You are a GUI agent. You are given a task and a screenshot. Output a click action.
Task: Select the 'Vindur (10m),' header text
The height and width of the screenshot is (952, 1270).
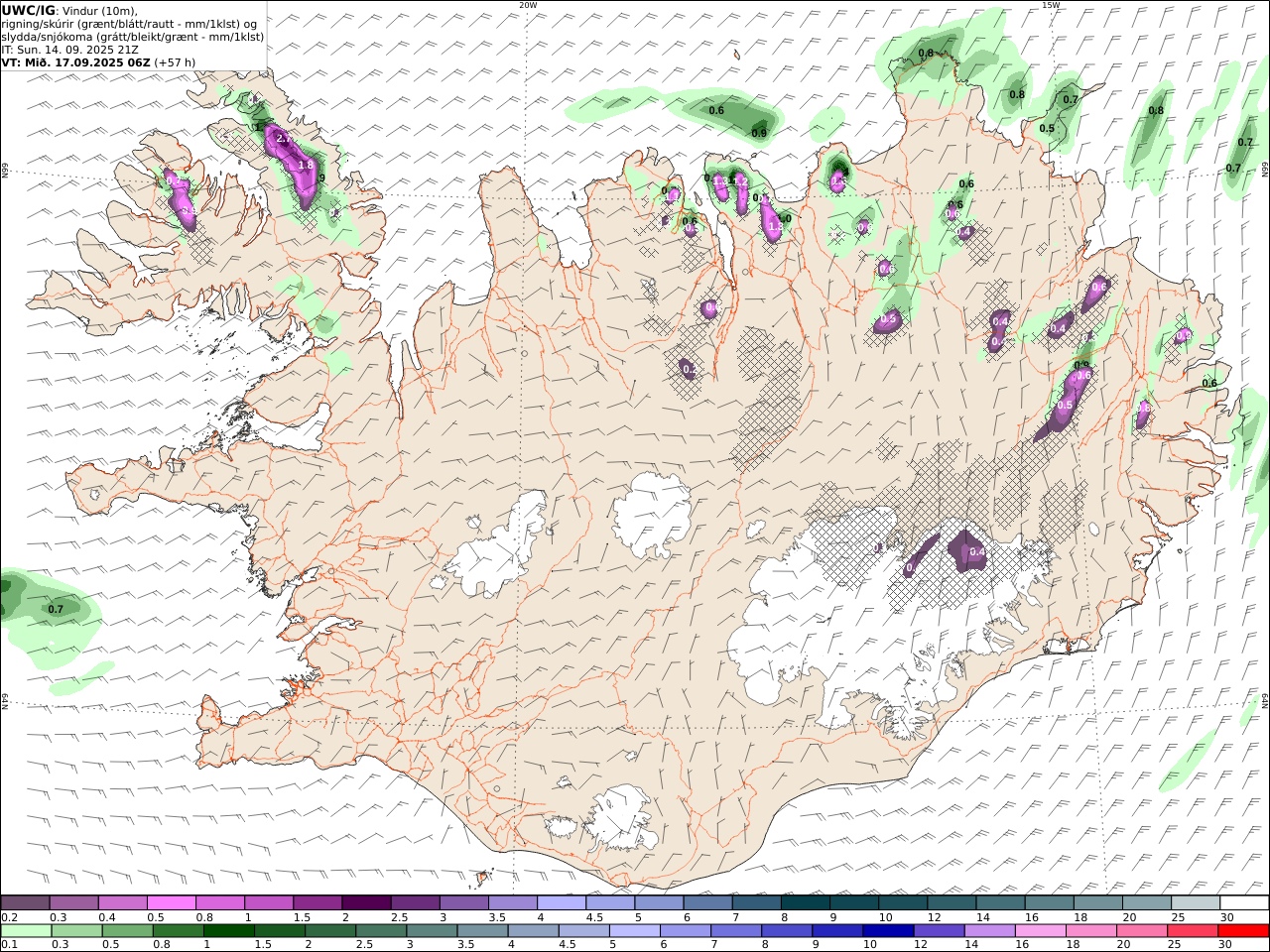coord(100,11)
